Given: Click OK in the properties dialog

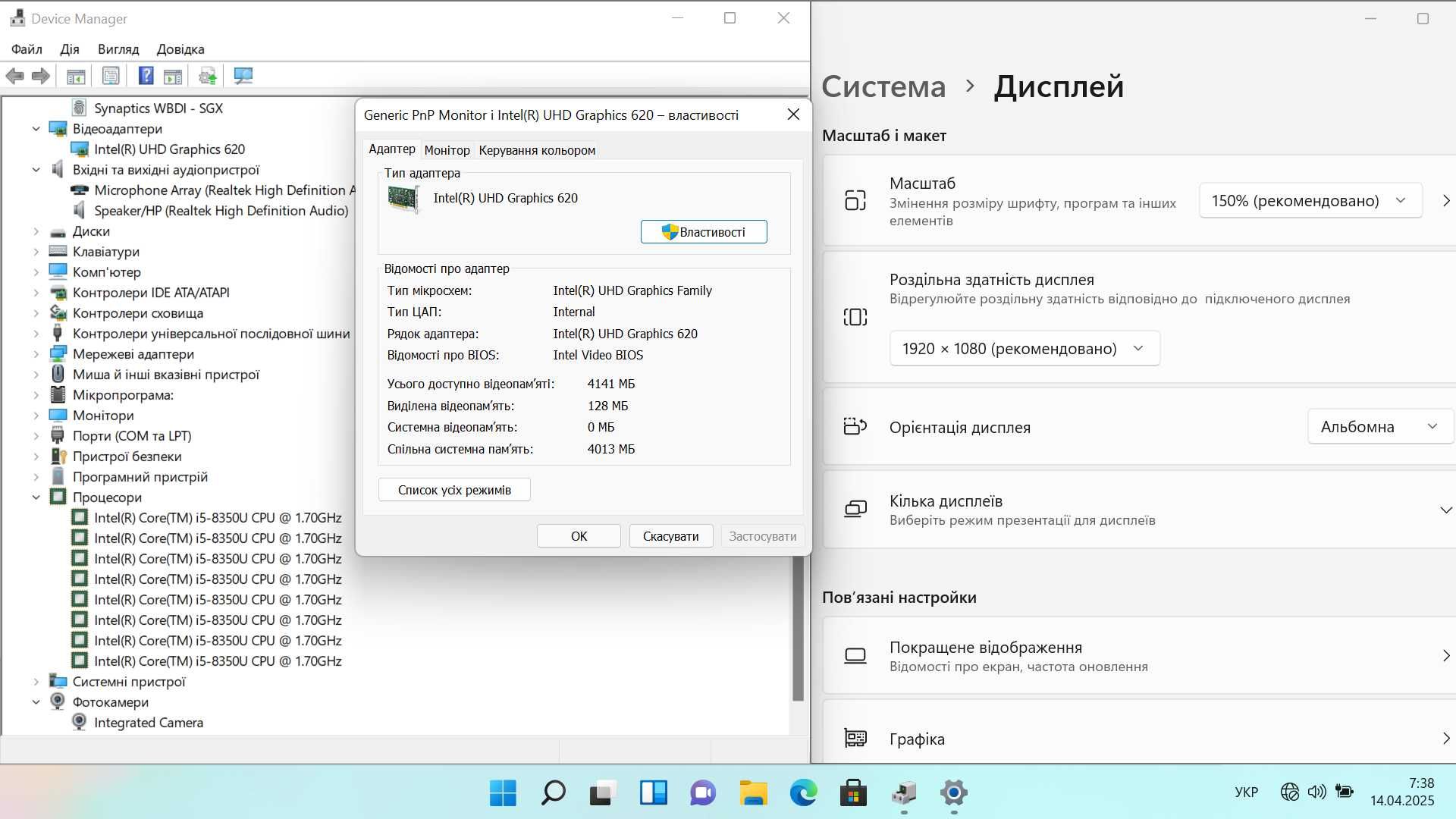Looking at the screenshot, I should point(579,536).
